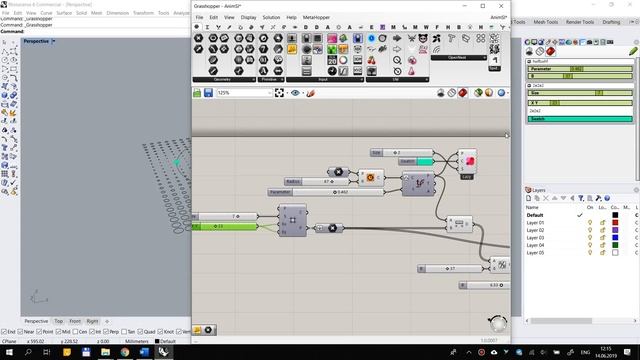Click the Size slider on the canvas

(x=402, y=153)
